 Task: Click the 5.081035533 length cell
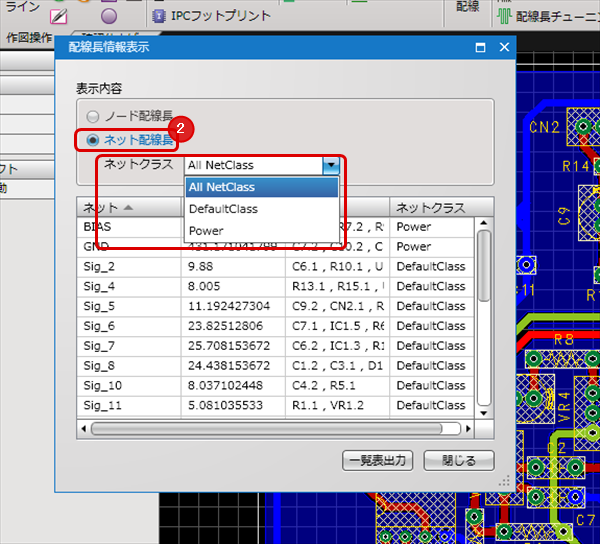pyautogui.click(x=233, y=406)
